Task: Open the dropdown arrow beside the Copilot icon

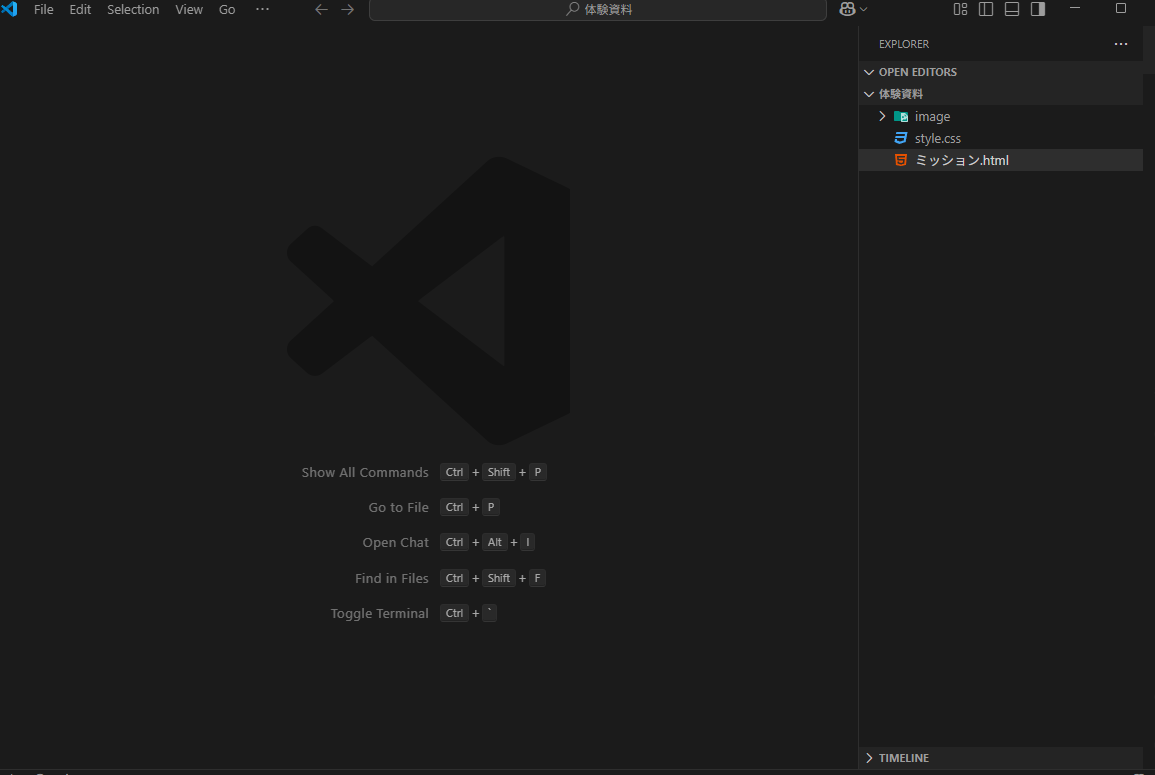Action: 864,10
